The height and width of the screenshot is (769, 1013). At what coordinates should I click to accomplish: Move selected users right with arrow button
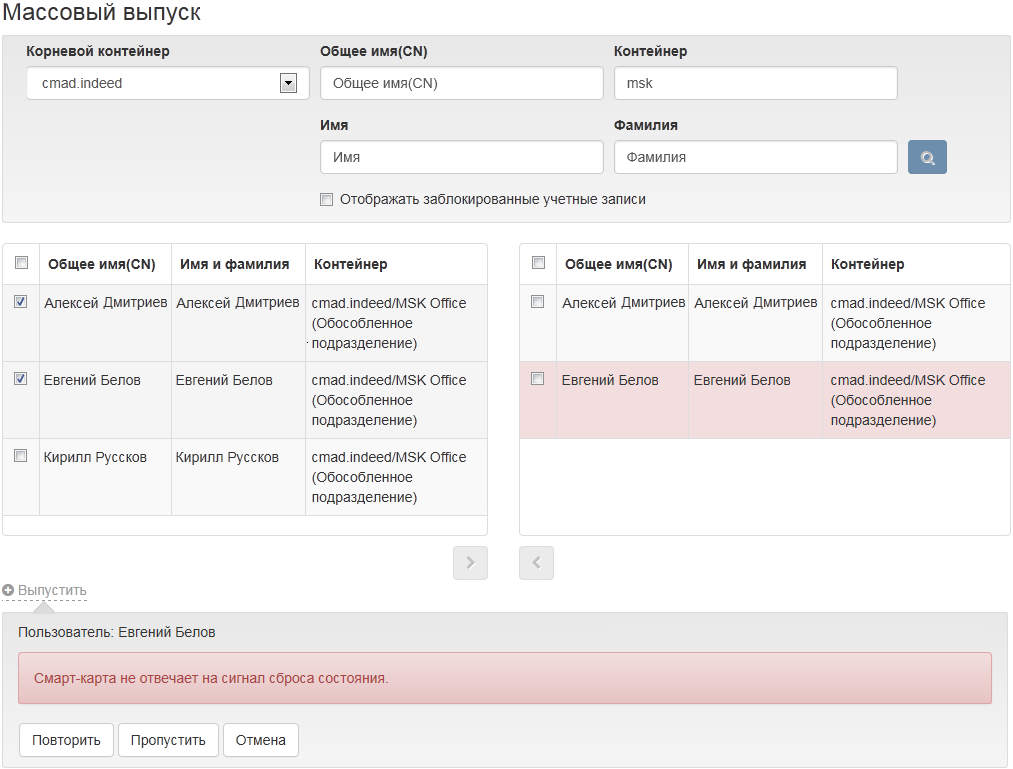470,563
